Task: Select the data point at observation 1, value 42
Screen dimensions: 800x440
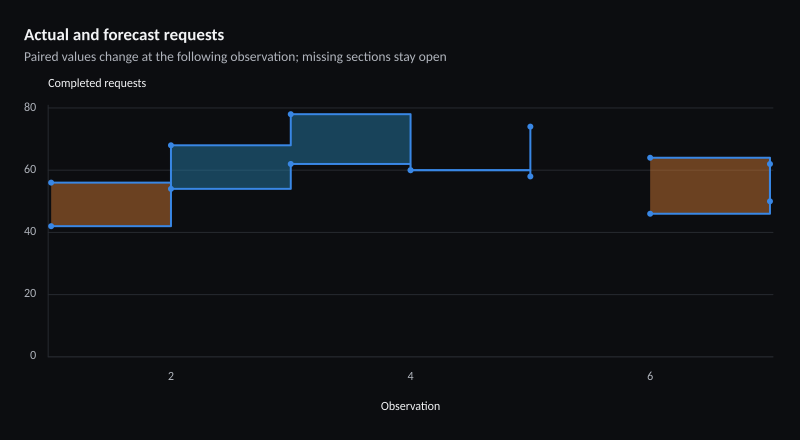Action: point(51,226)
